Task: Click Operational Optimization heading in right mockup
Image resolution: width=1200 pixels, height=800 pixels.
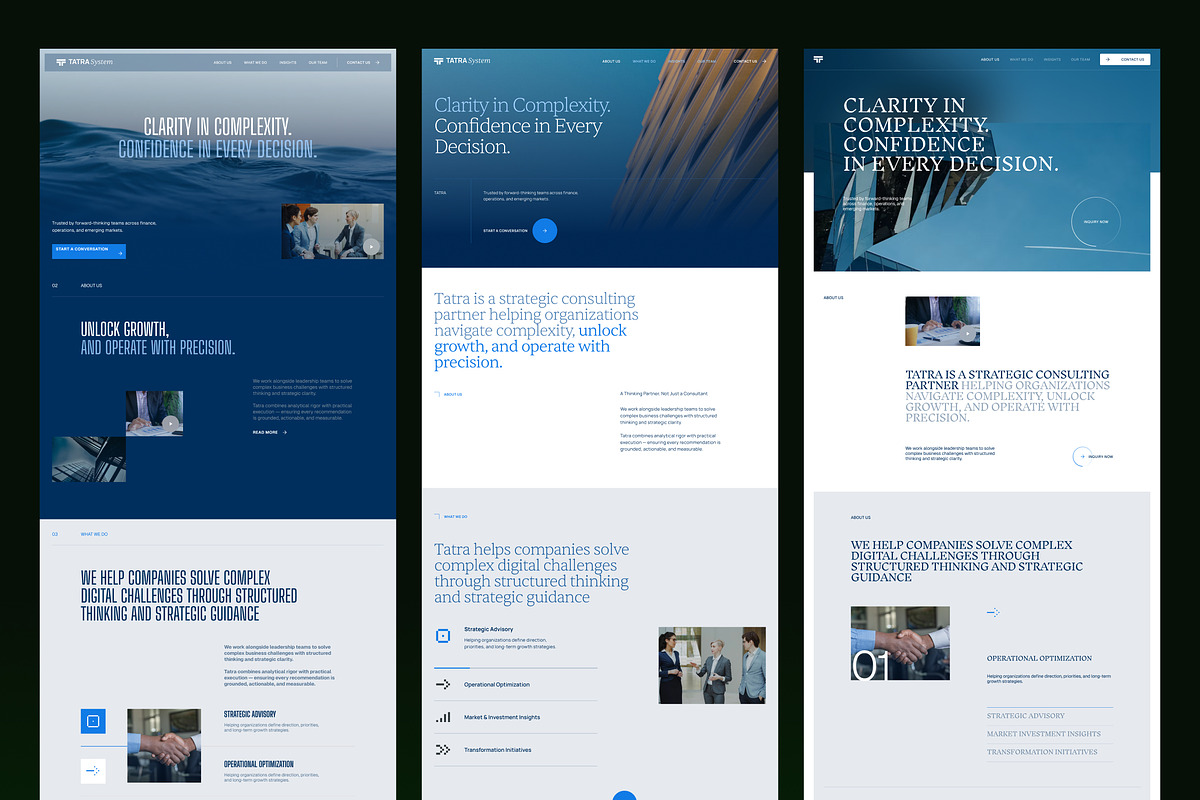Action: (x=1039, y=658)
